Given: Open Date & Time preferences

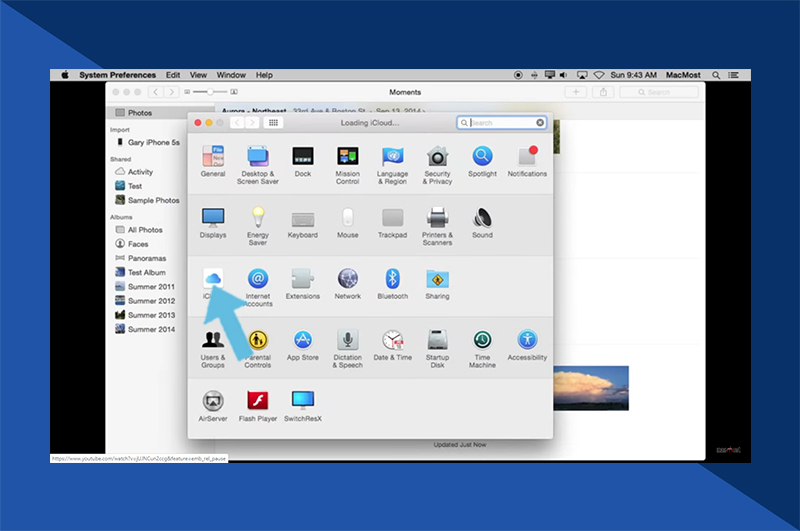Looking at the screenshot, I should [392, 345].
